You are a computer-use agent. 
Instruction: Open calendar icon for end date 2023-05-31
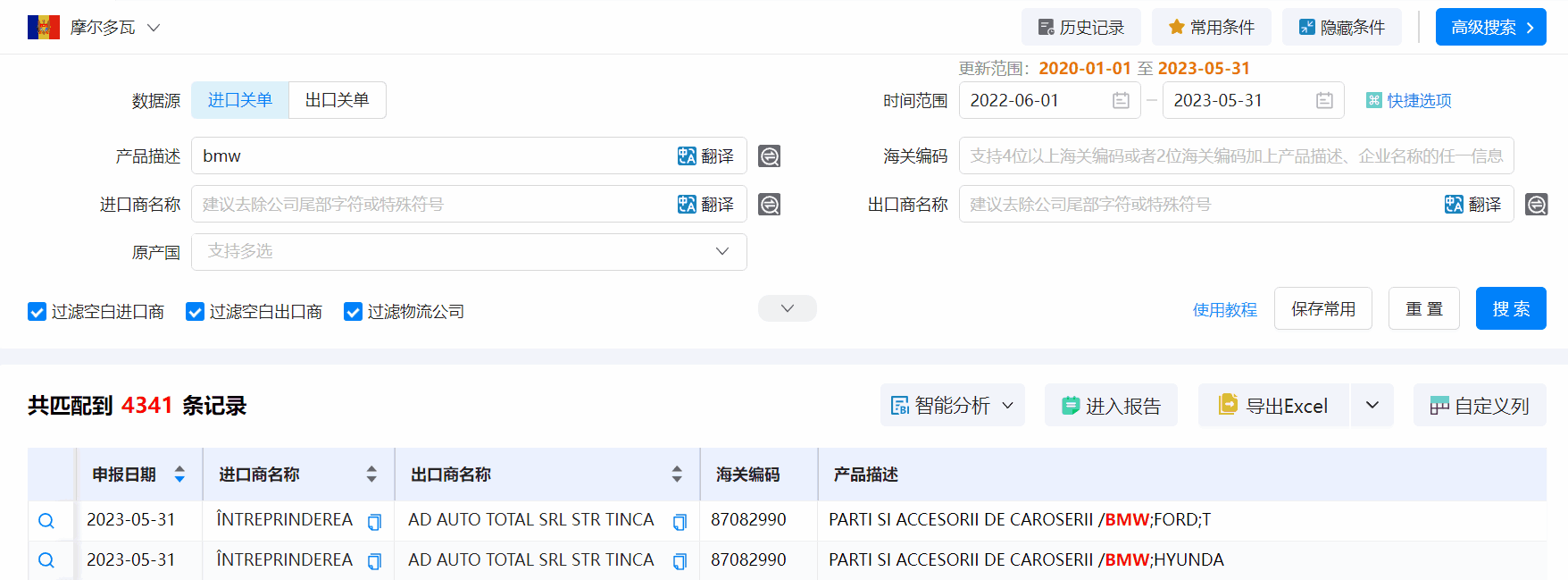click(x=1324, y=101)
